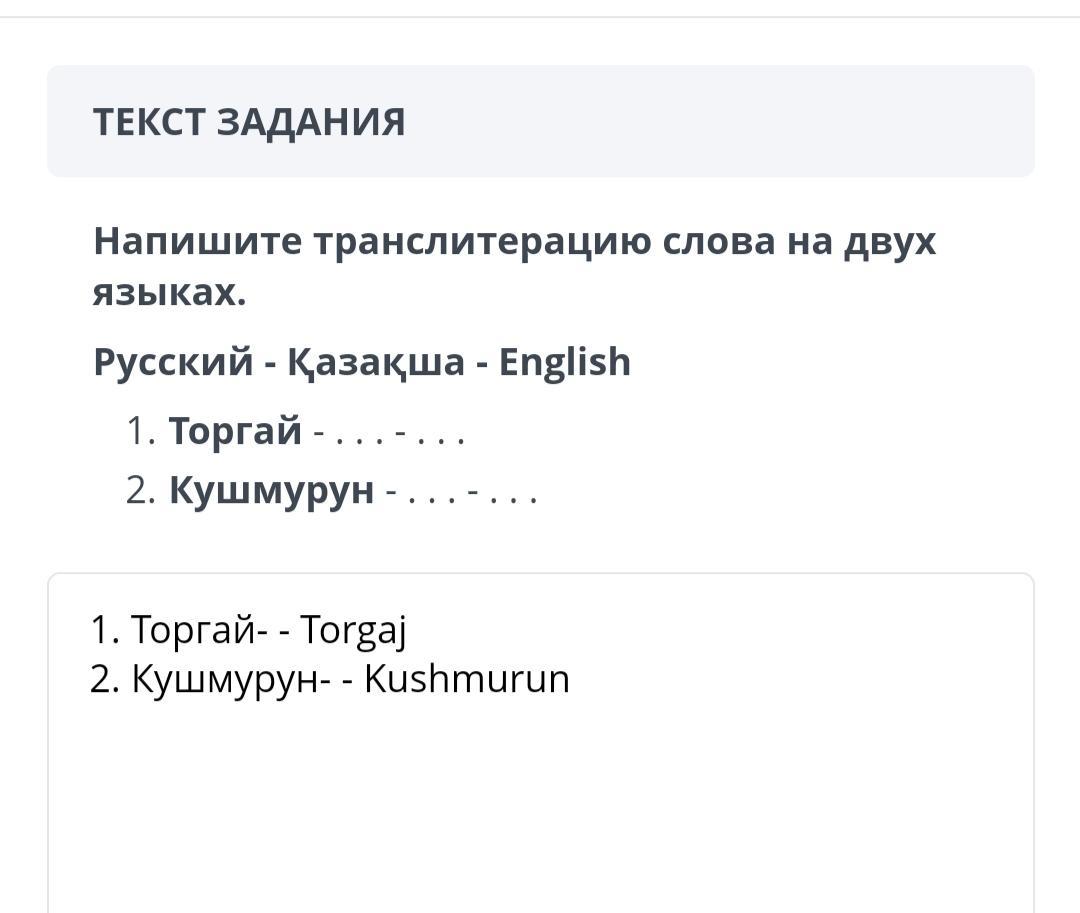Click the bold word Торгай in task list

pos(236,431)
